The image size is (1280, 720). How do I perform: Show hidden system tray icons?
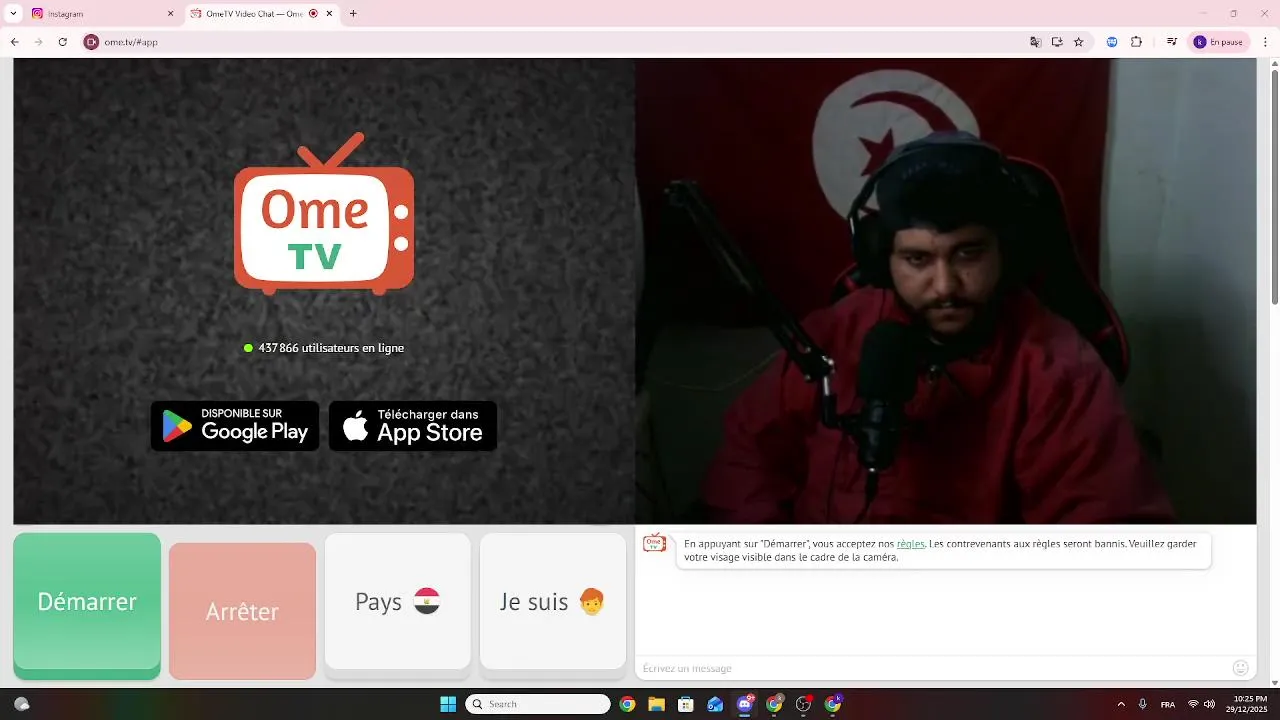pos(1120,704)
